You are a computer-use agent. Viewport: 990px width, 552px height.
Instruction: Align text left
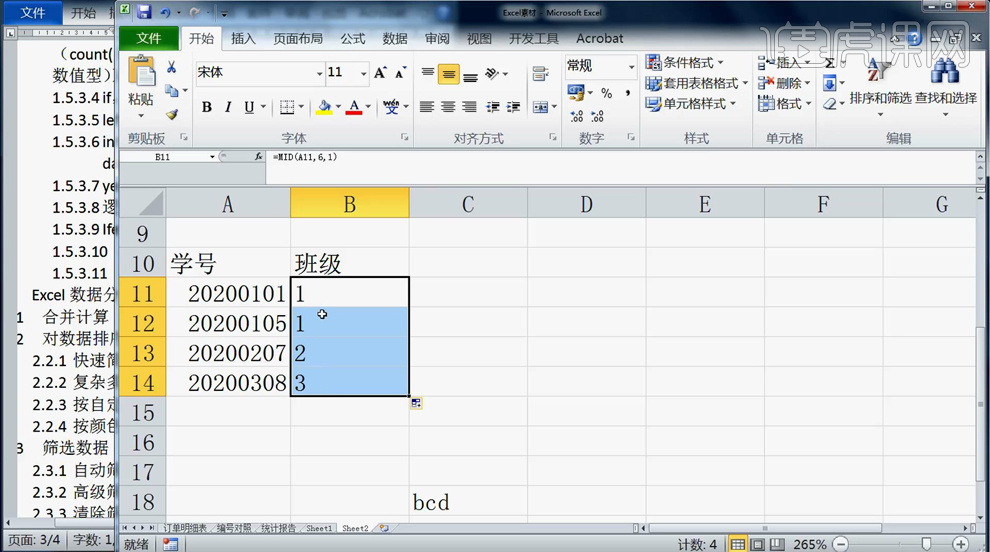pos(427,107)
